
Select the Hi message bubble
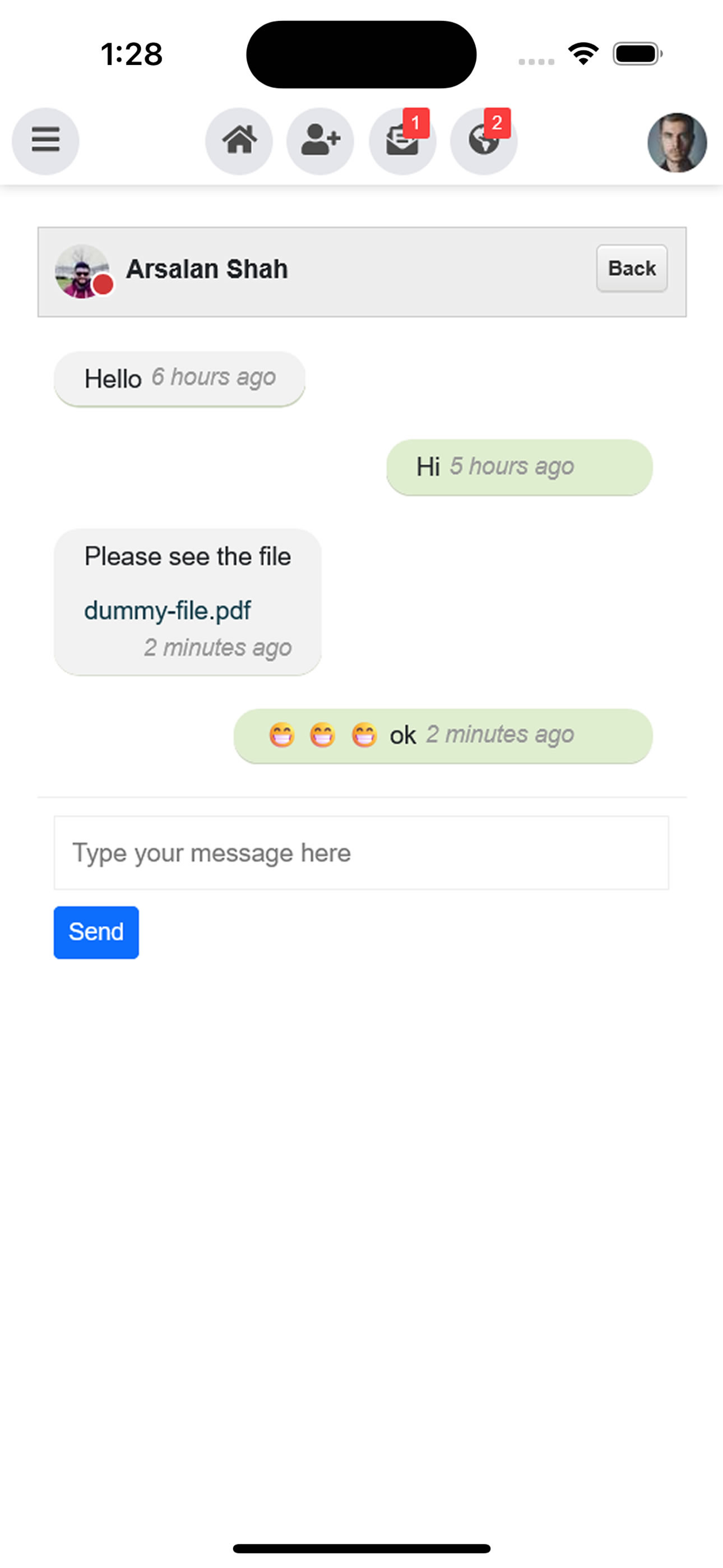[x=520, y=468]
